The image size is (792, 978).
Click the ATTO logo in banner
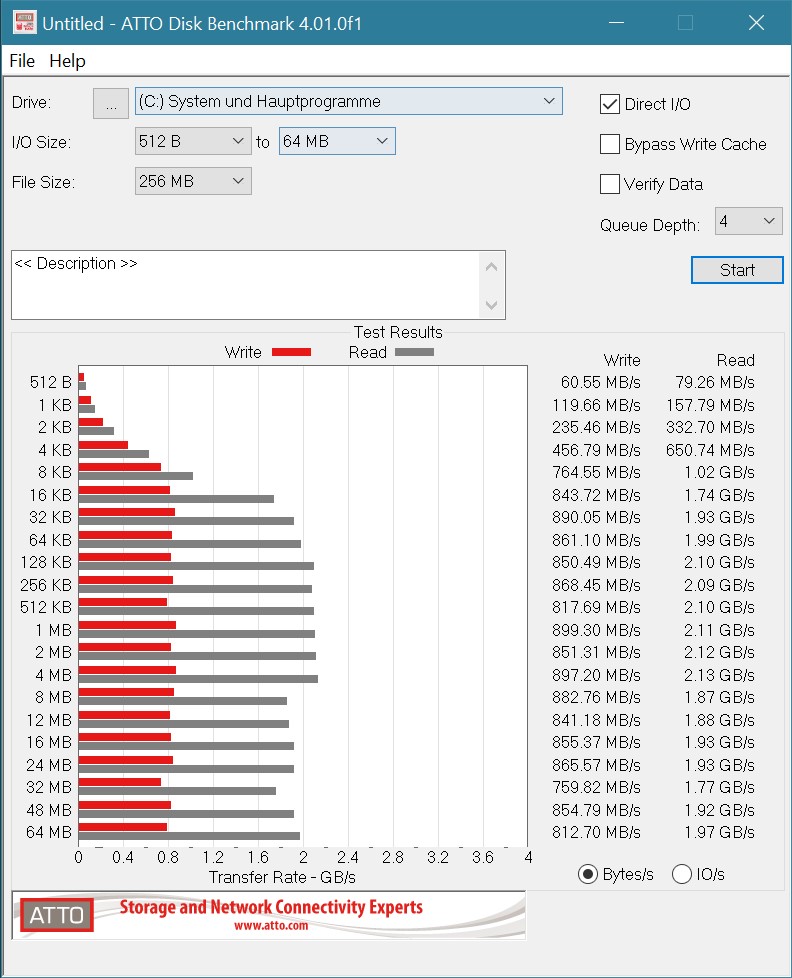pyautogui.click(x=57, y=915)
